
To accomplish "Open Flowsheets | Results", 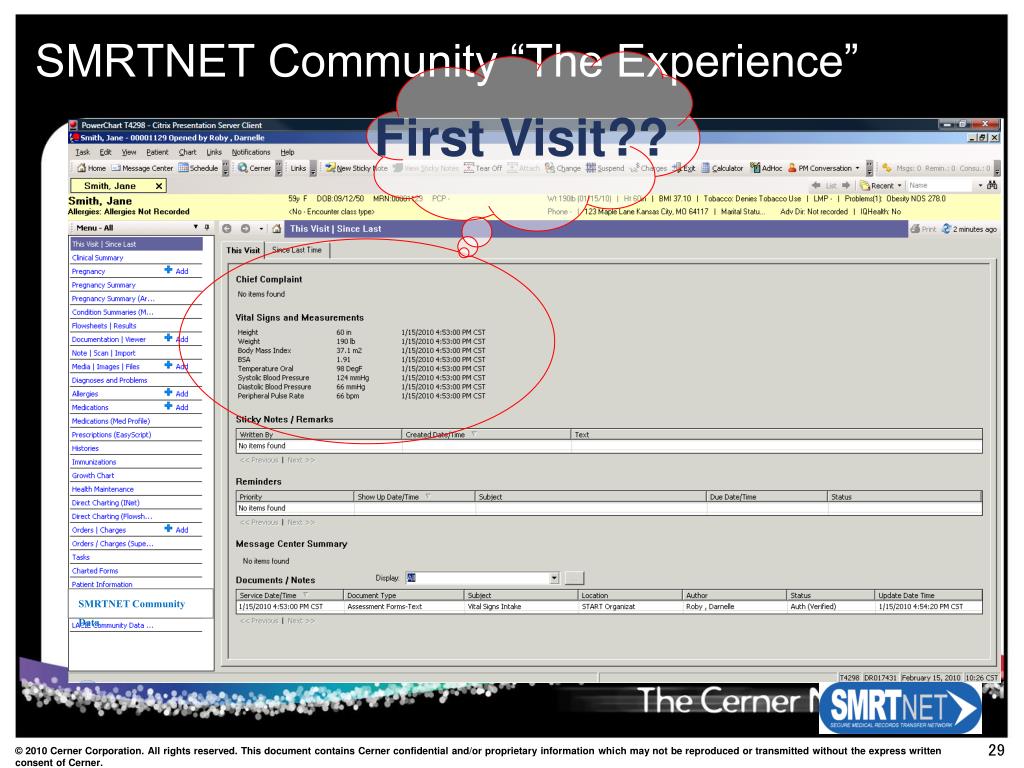I will tap(104, 325).
